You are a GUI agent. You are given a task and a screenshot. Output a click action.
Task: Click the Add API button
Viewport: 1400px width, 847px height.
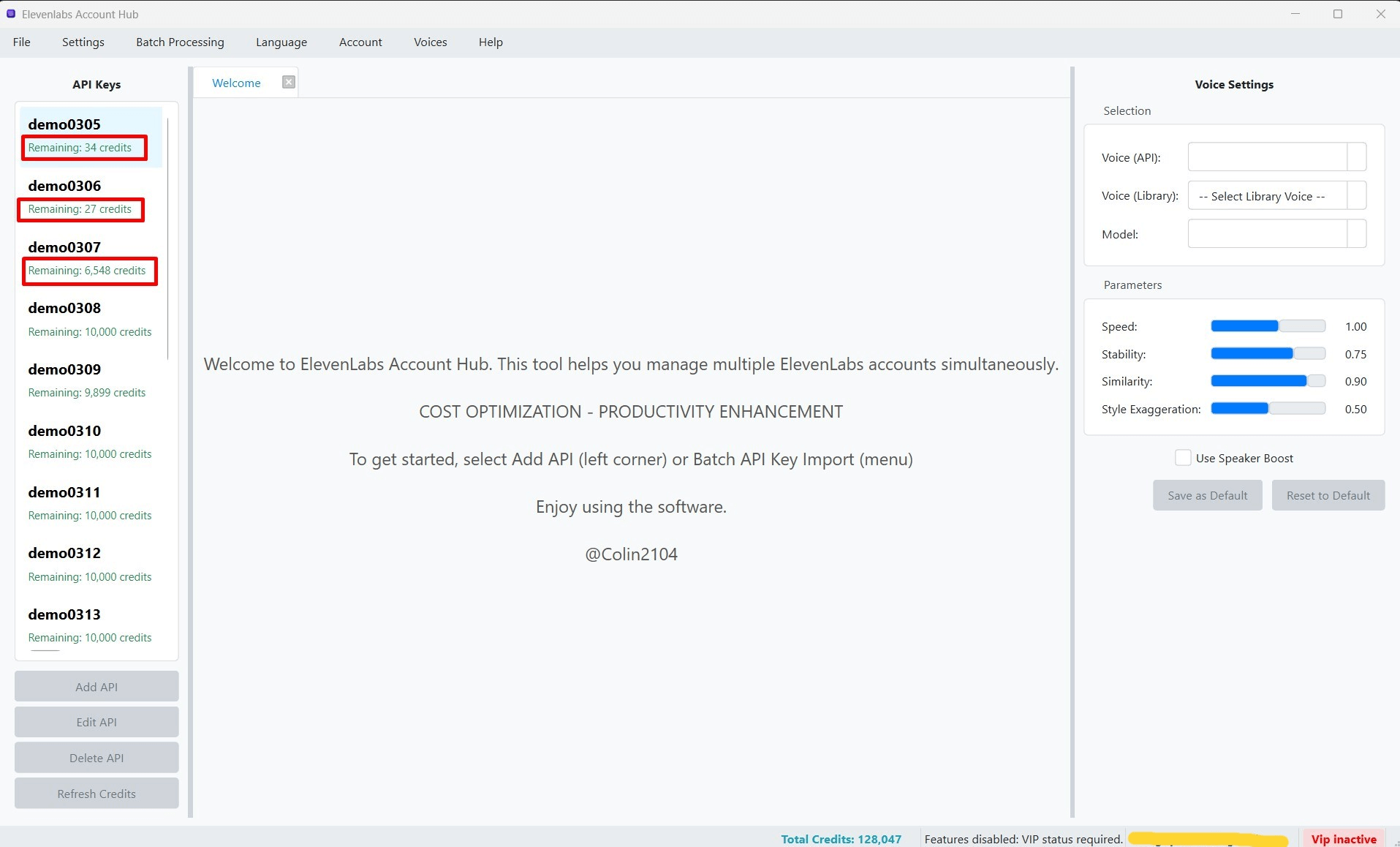click(97, 687)
